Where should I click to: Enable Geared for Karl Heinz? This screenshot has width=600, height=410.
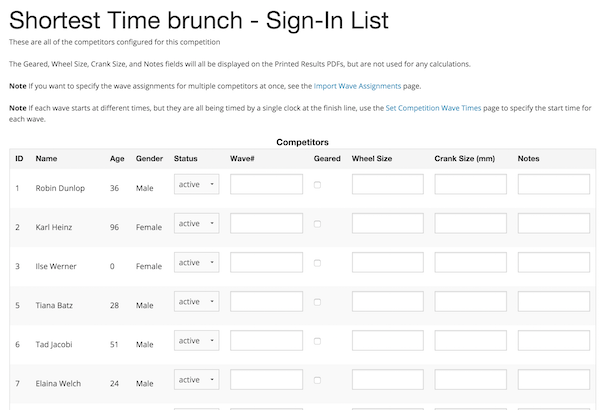click(x=318, y=224)
